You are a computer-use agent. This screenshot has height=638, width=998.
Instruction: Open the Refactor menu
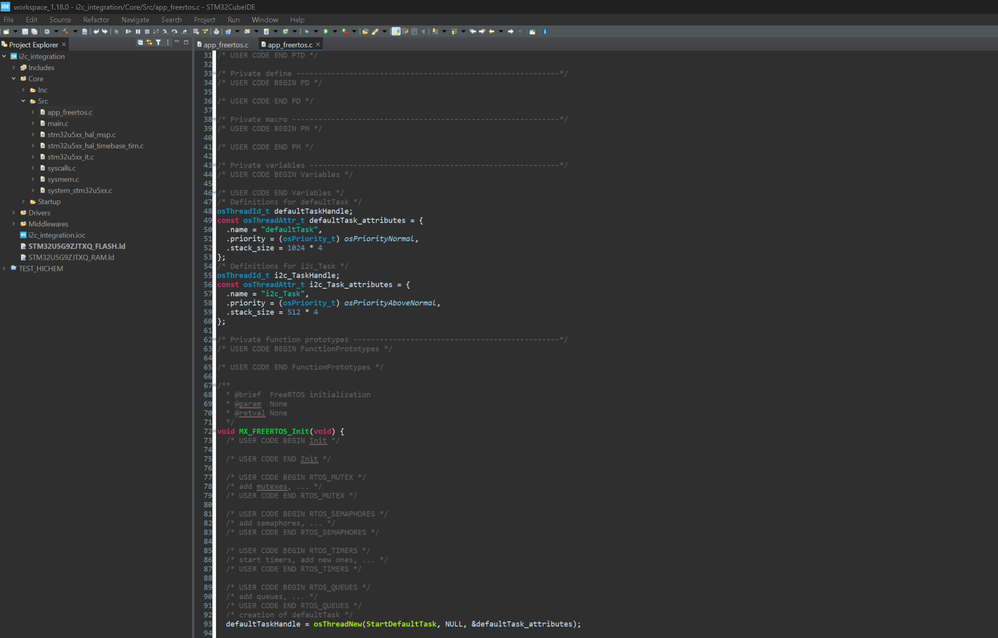tap(96, 20)
